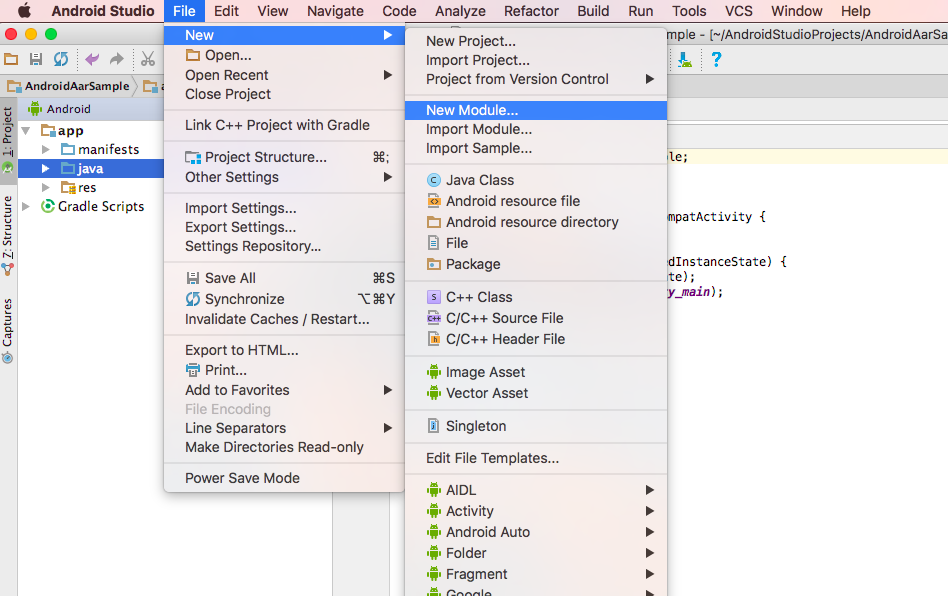Screen dimensions: 948x596
Task: Open the Edit menu in menu bar
Action: 226,11
